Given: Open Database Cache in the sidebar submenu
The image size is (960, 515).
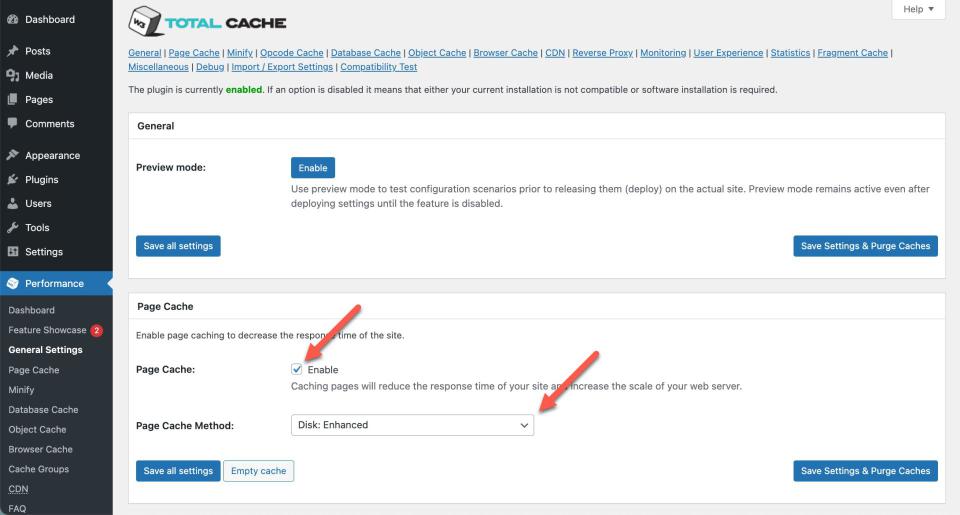Looking at the screenshot, I should pos(43,409).
